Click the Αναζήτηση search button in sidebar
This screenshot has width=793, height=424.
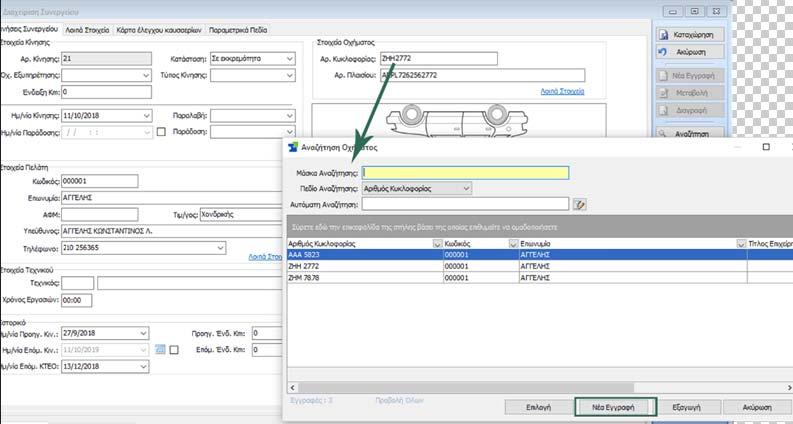[690, 133]
